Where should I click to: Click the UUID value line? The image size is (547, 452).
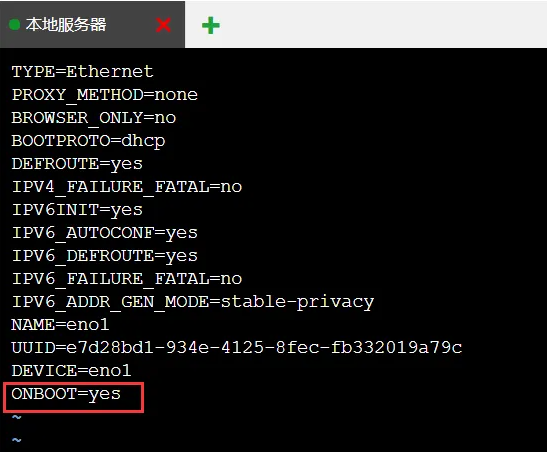pyautogui.click(x=237, y=348)
